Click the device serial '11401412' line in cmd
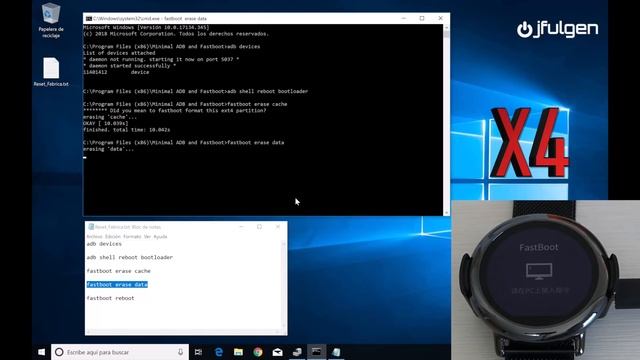 click(116, 72)
